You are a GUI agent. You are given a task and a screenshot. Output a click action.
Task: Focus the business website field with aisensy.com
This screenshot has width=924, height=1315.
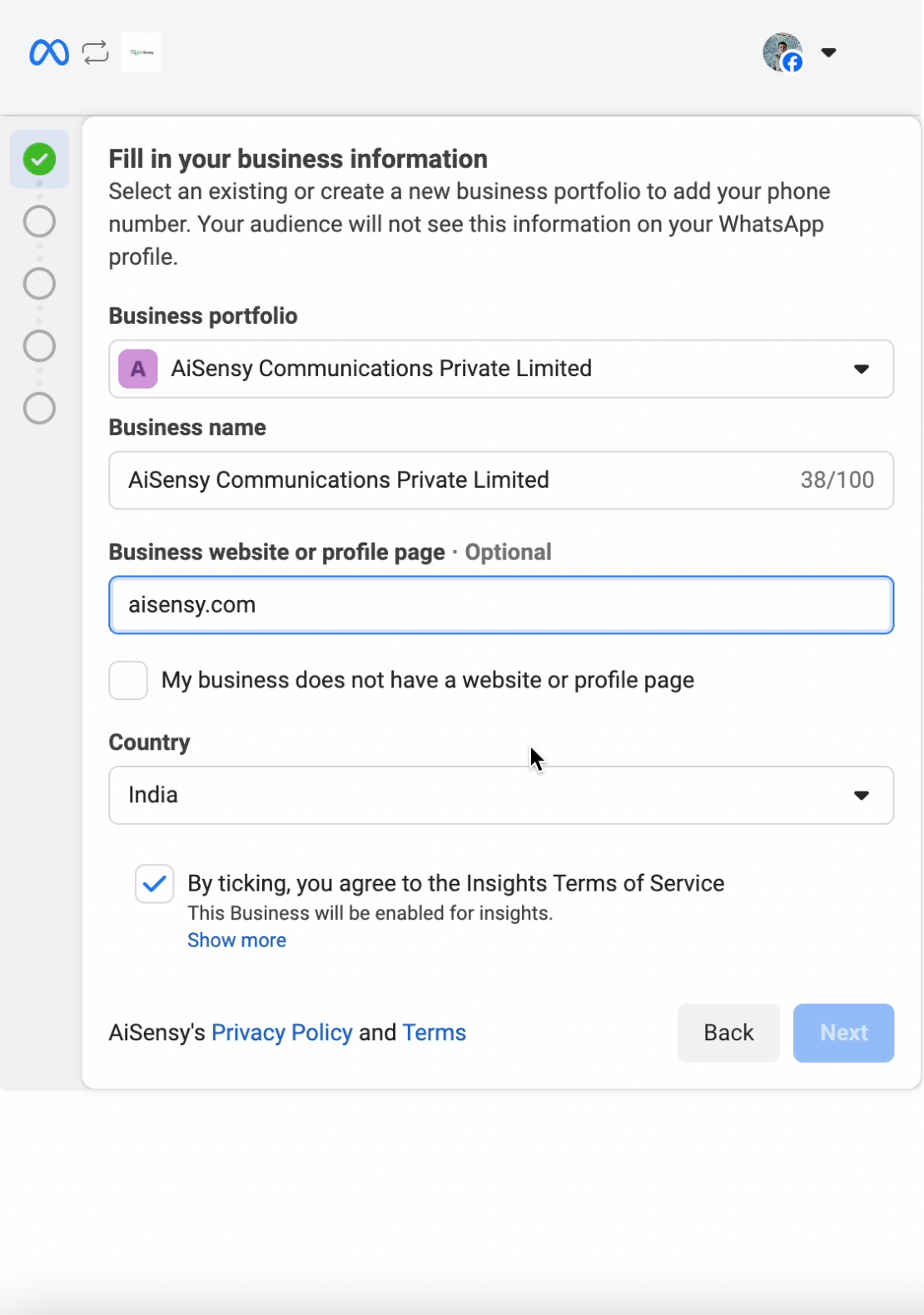(501, 605)
